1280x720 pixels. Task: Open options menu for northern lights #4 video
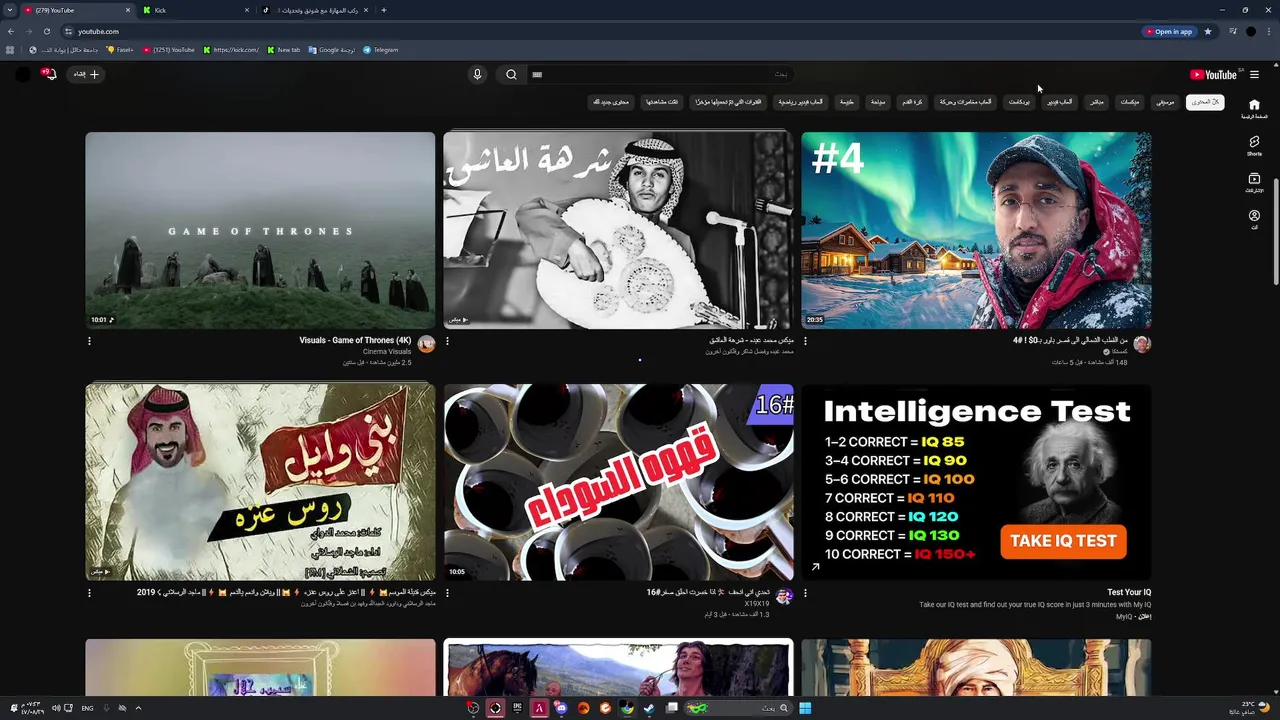click(x=805, y=341)
